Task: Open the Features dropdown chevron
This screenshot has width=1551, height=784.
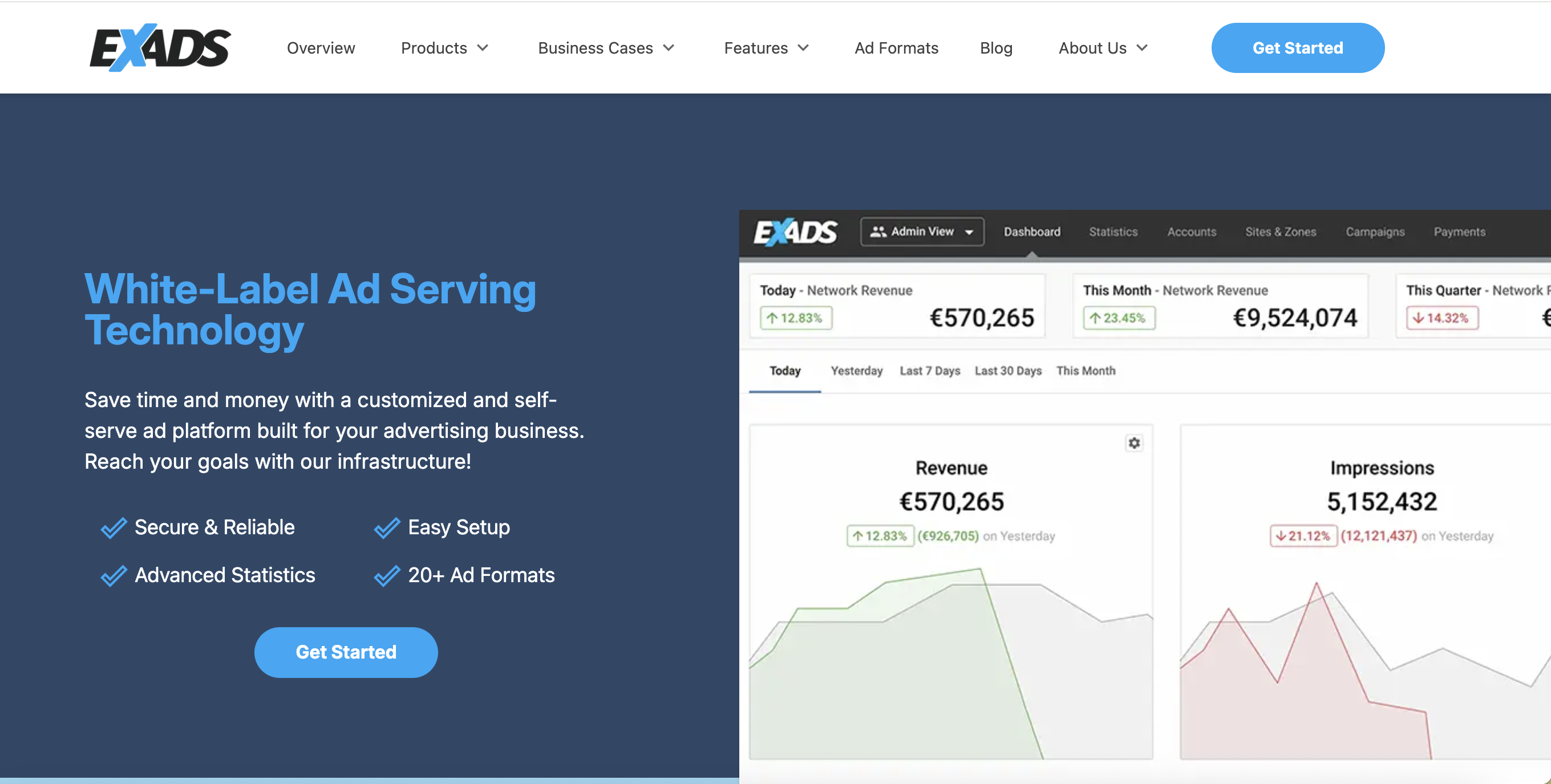Action: pyautogui.click(x=803, y=48)
